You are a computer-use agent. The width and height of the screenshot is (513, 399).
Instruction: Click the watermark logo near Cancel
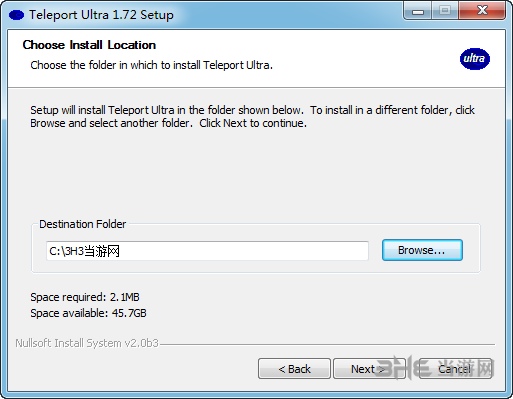pos(433,367)
